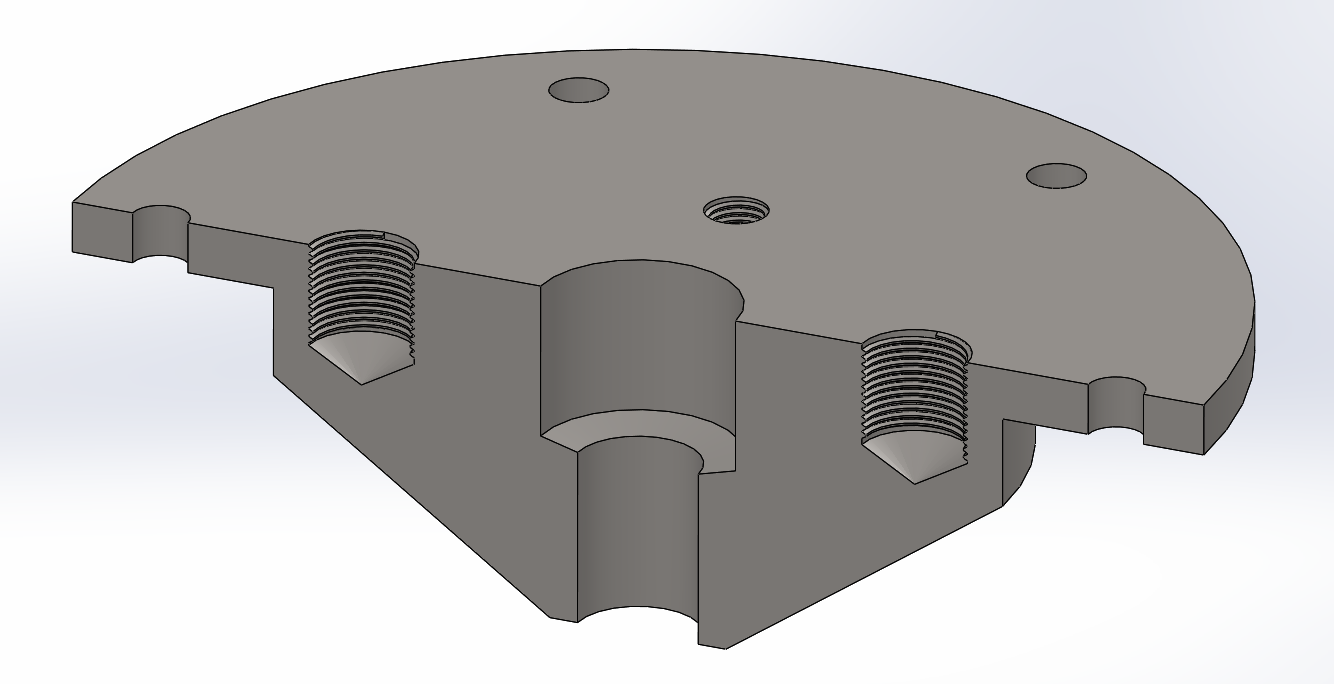Viewport: 1334px width, 684px height.
Task: Select the left sectioned threaded hole
Action: (x=364, y=305)
